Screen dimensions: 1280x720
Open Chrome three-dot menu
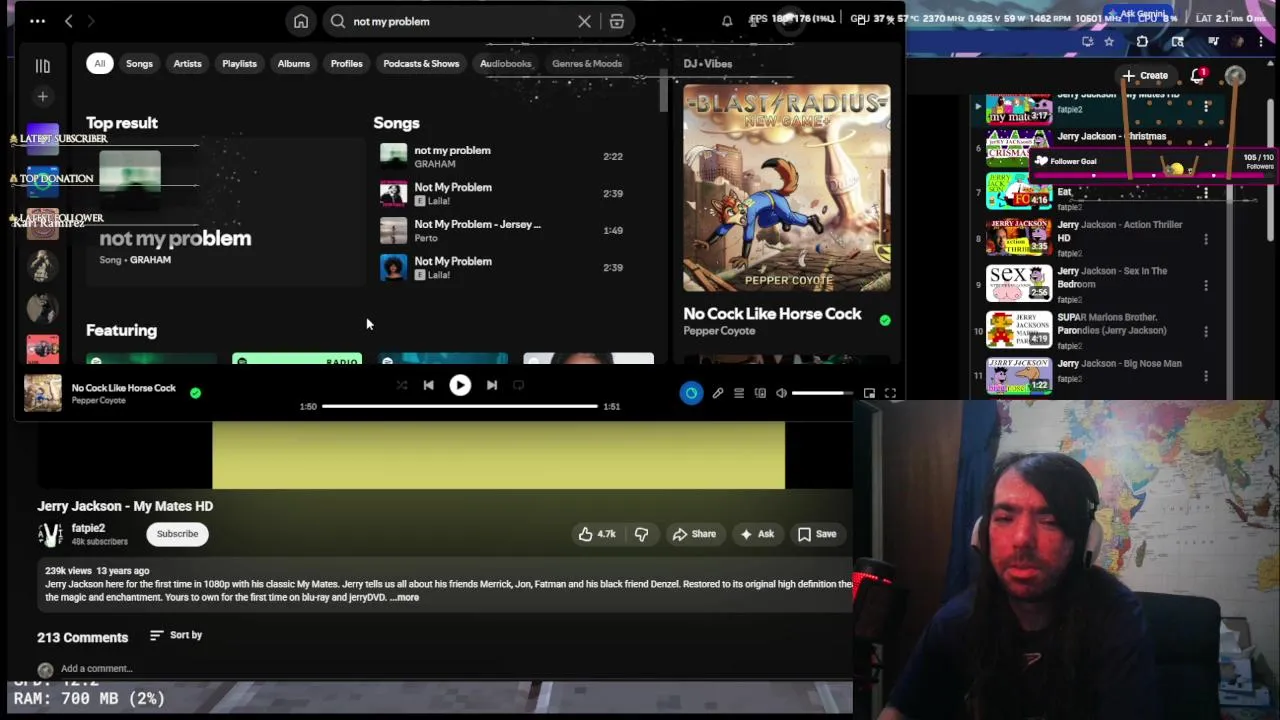click(x=1261, y=42)
